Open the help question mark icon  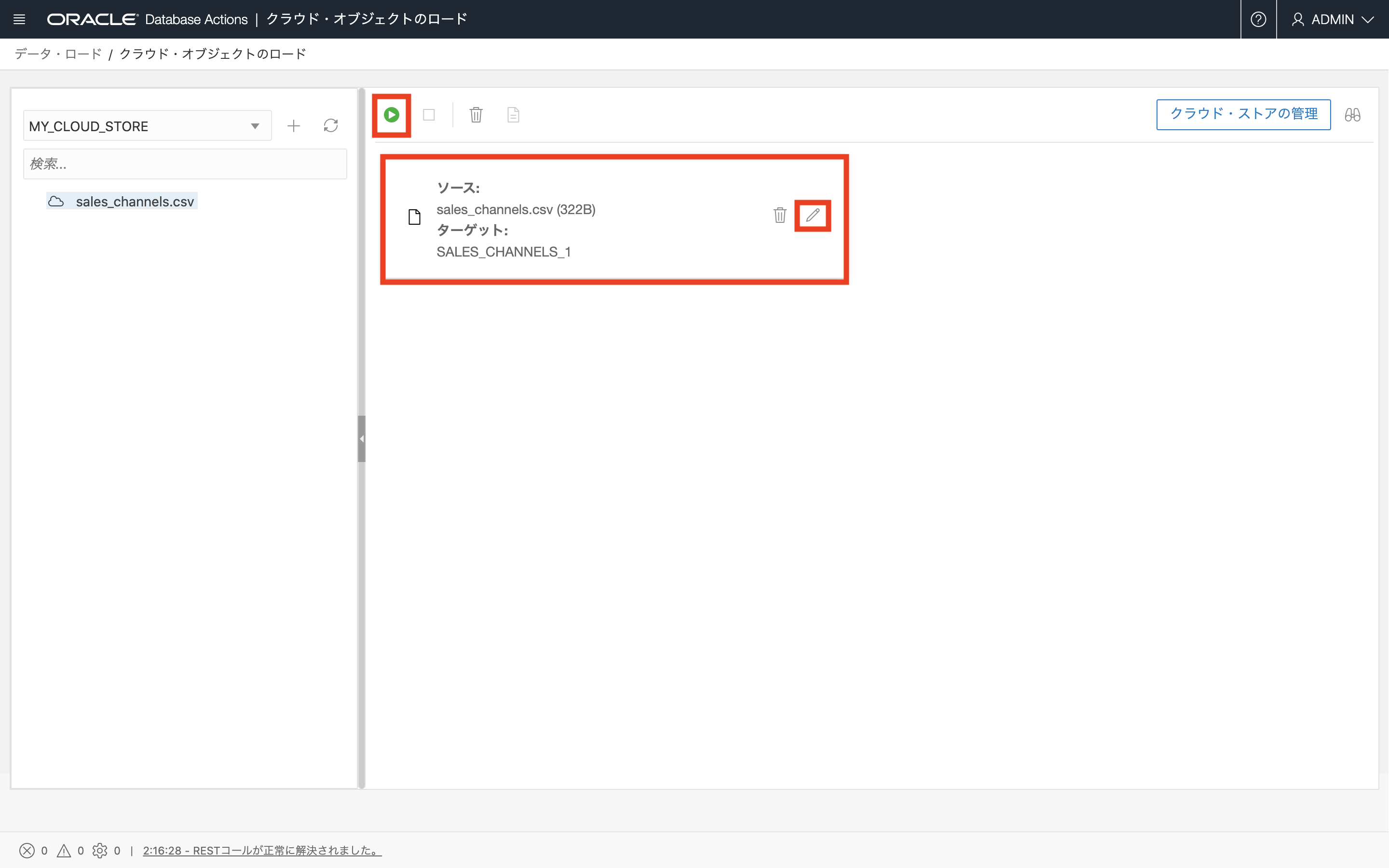[1258, 19]
